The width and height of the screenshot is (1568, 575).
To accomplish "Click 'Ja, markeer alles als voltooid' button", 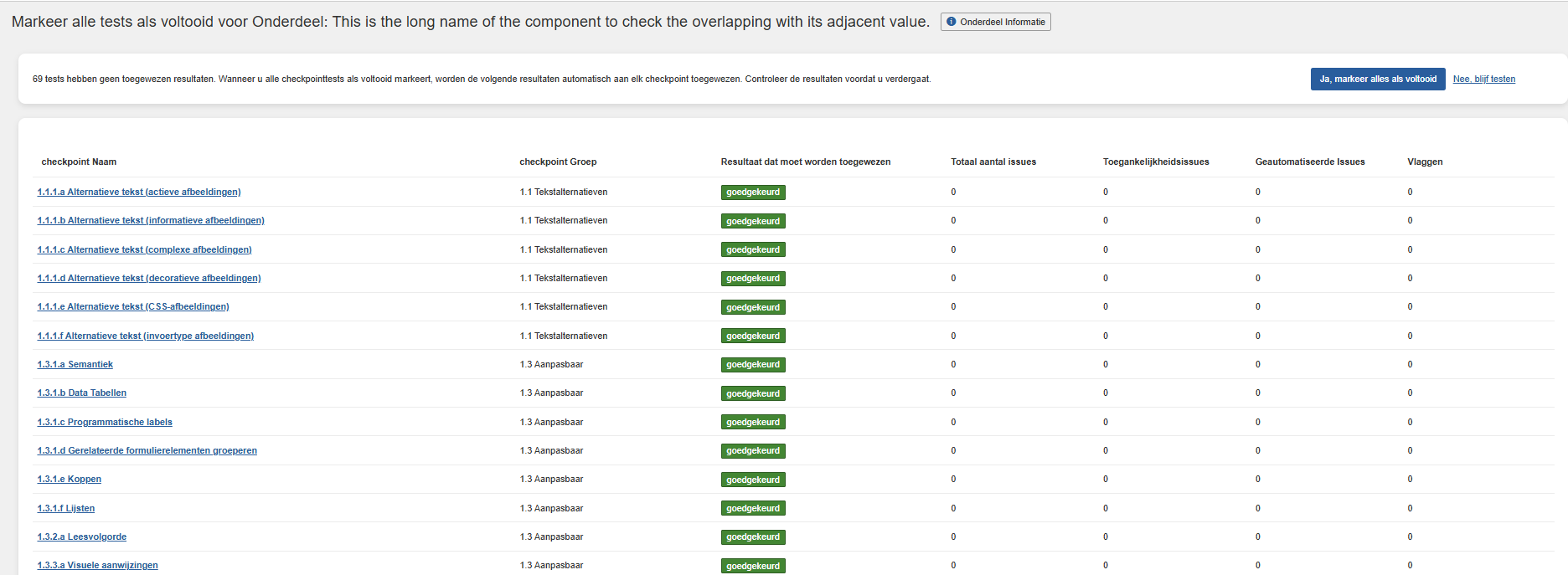I will point(1377,80).
